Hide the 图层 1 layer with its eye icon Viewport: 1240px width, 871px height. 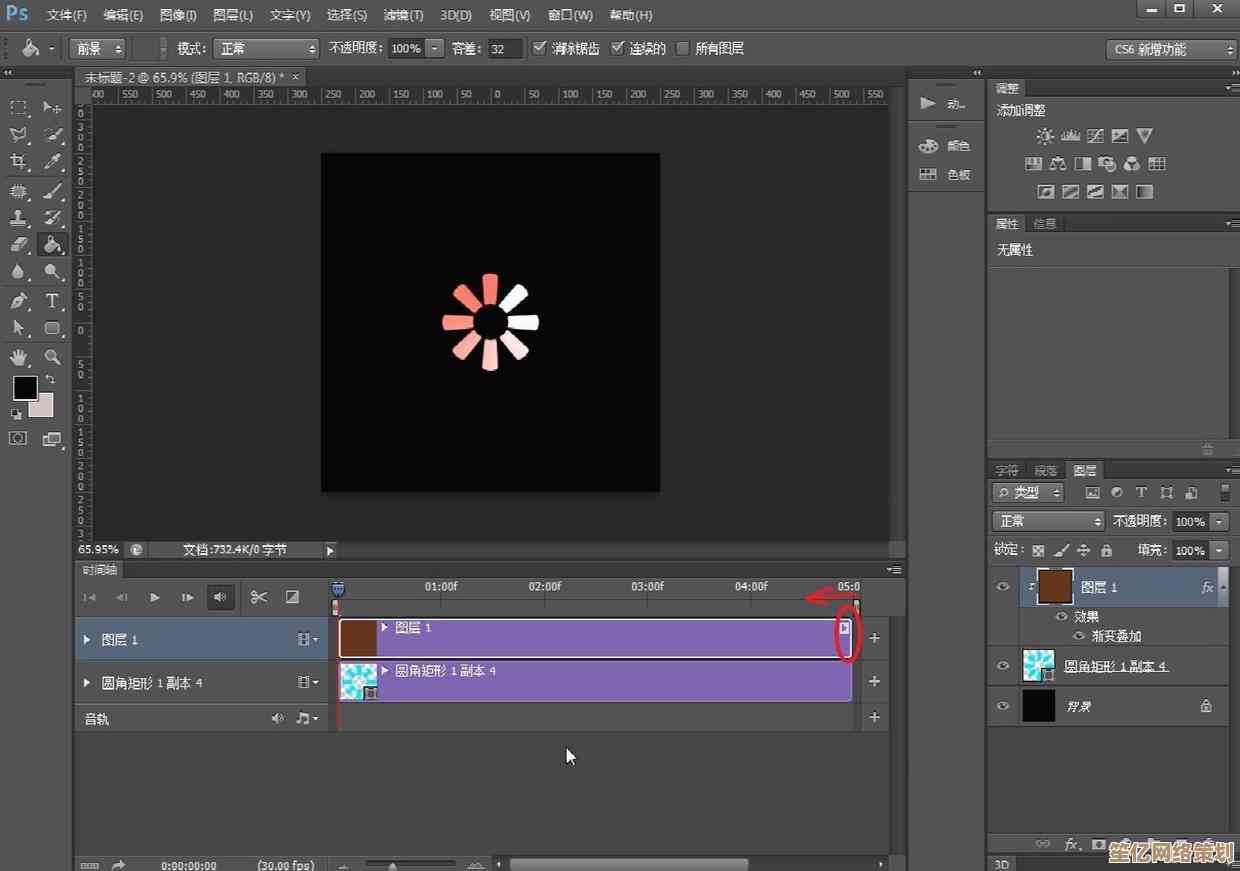pyautogui.click(x=1003, y=587)
